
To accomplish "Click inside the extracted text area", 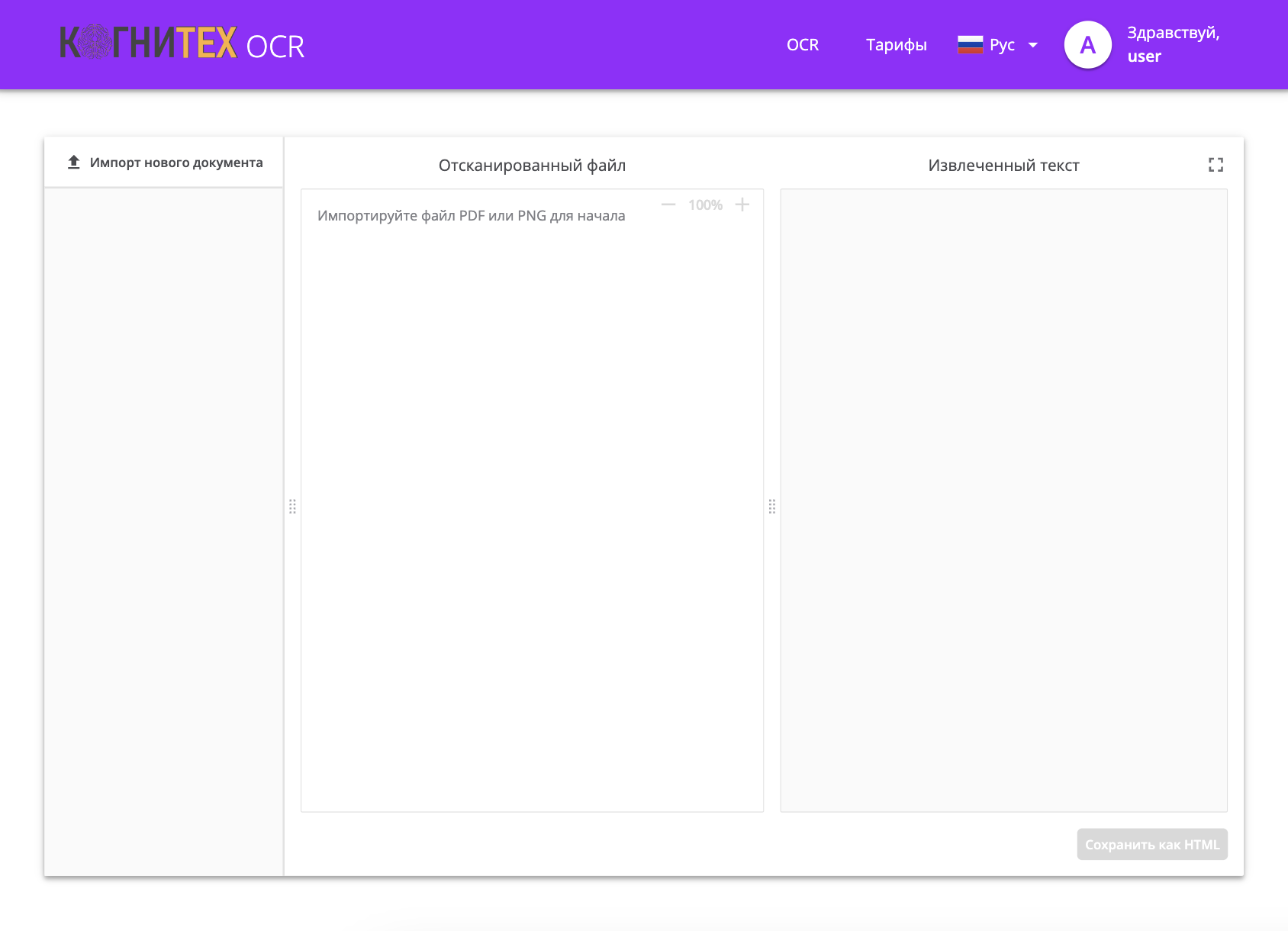I will coord(1003,500).
